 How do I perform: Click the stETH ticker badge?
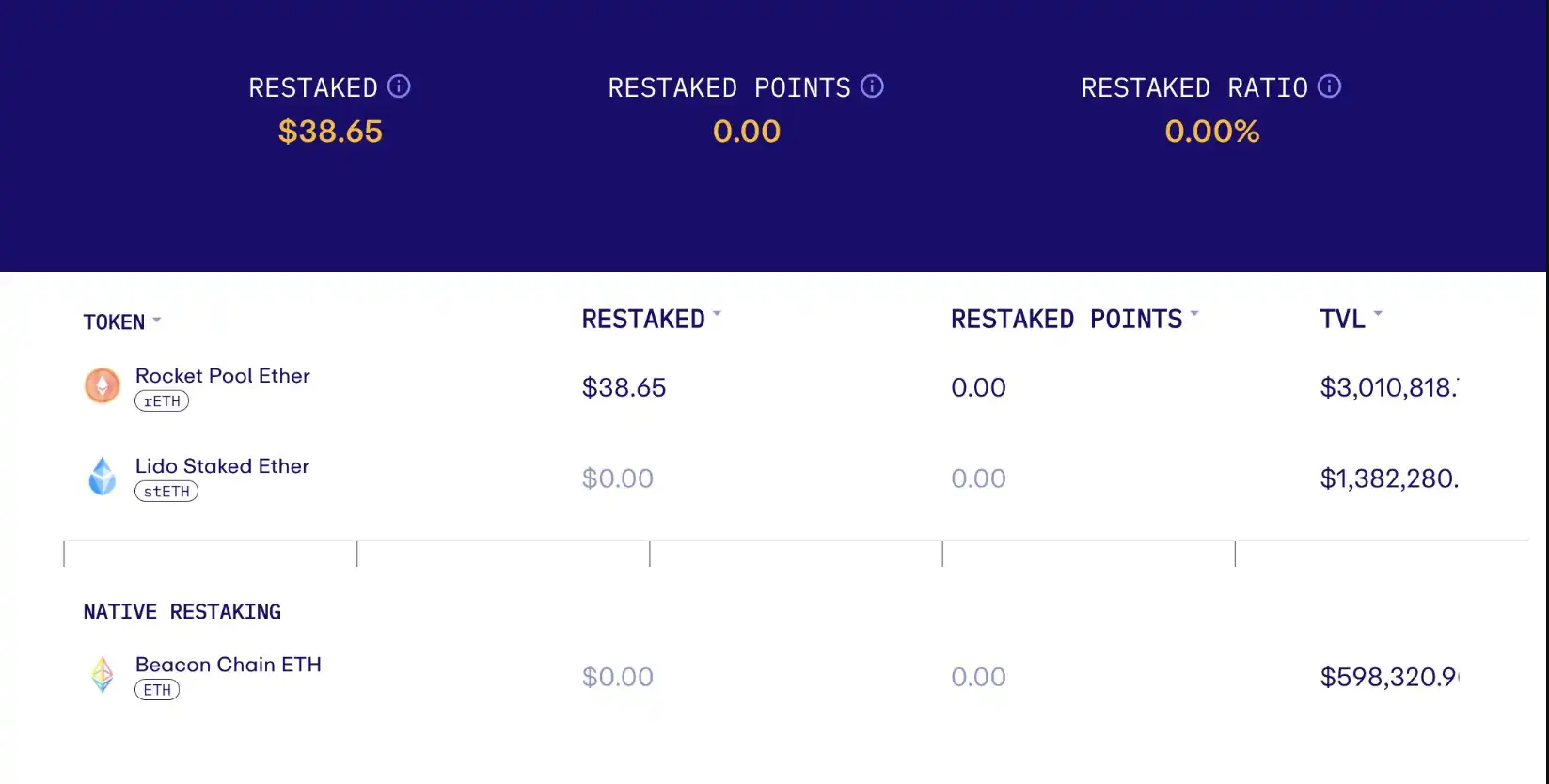[166, 492]
